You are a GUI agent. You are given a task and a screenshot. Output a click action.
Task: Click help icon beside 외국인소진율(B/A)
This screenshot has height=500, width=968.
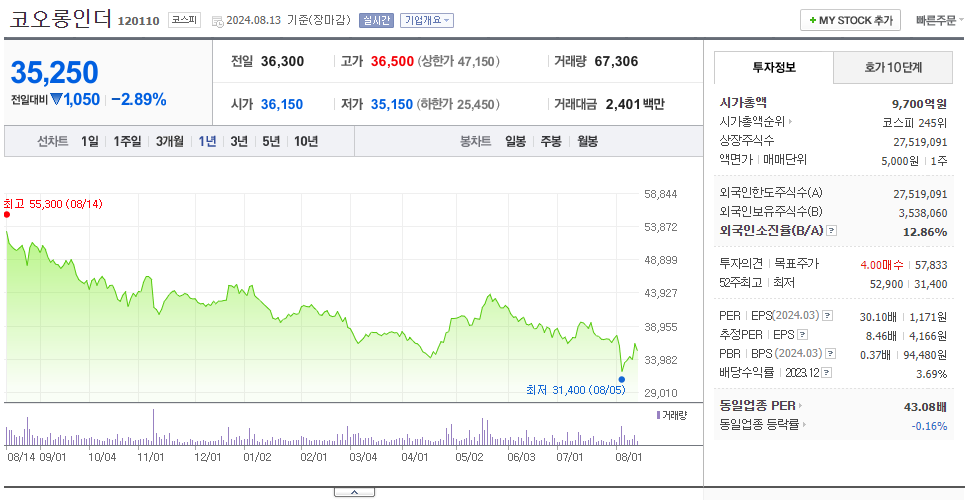pyautogui.click(x=832, y=231)
